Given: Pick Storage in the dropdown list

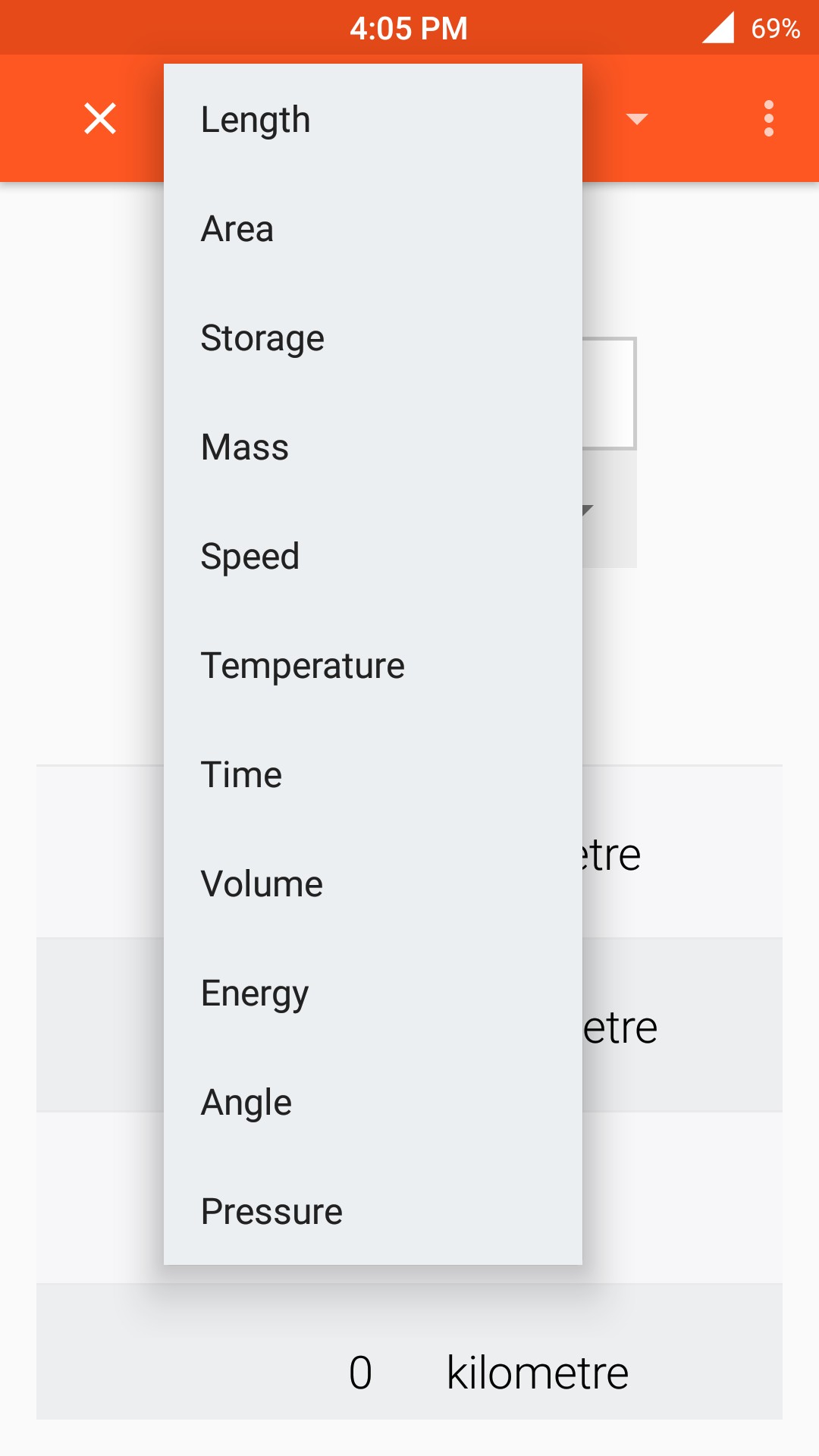Looking at the screenshot, I should [373, 338].
